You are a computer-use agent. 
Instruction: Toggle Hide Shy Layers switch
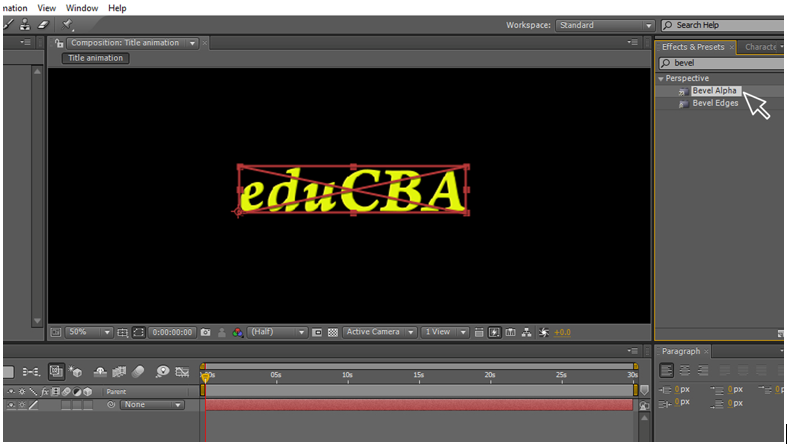point(100,372)
